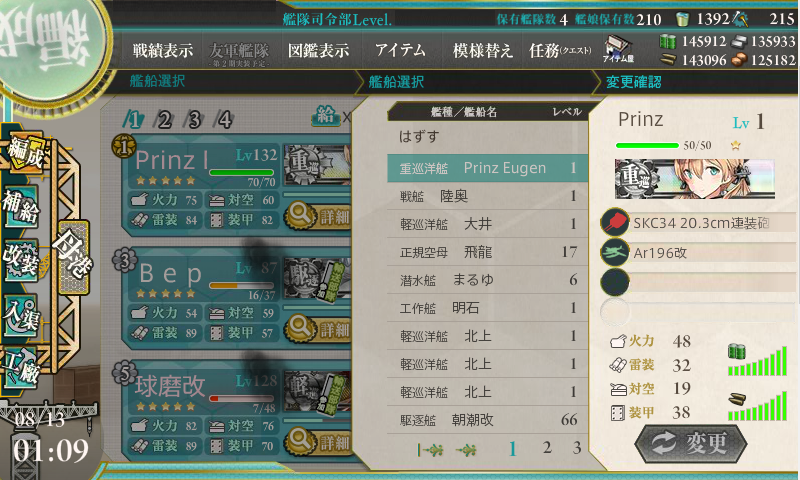
Task: Open the item shop (アイテム屋) icon
Action: click(x=618, y=49)
